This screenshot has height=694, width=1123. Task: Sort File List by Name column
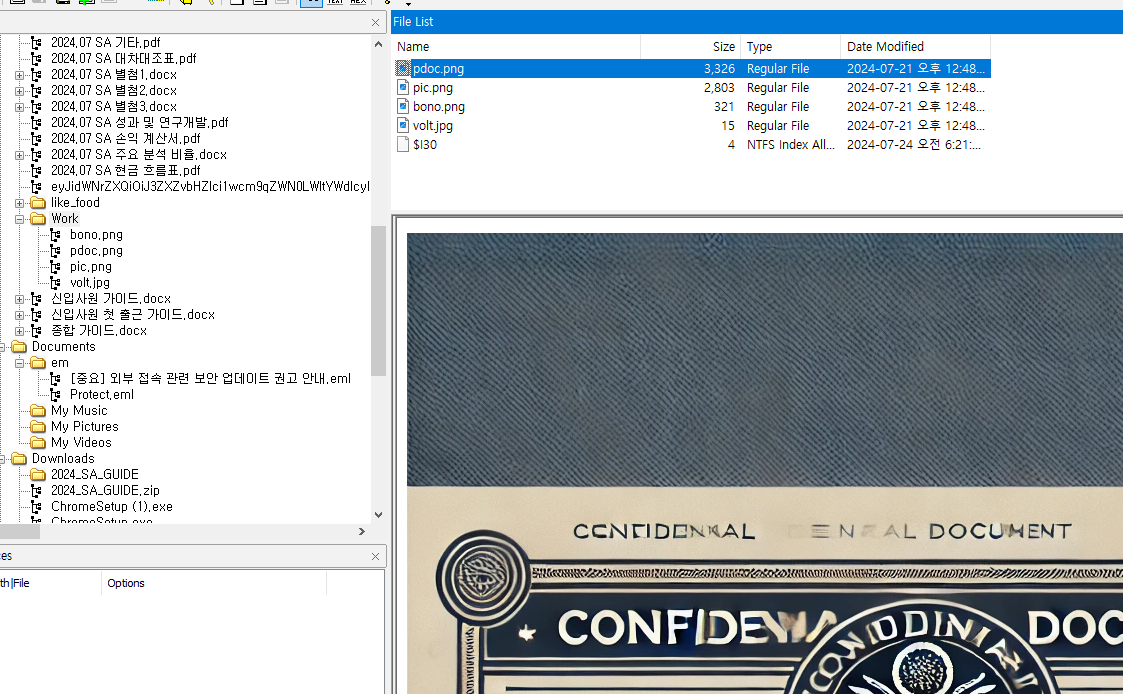pyautogui.click(x=516, y=47)
